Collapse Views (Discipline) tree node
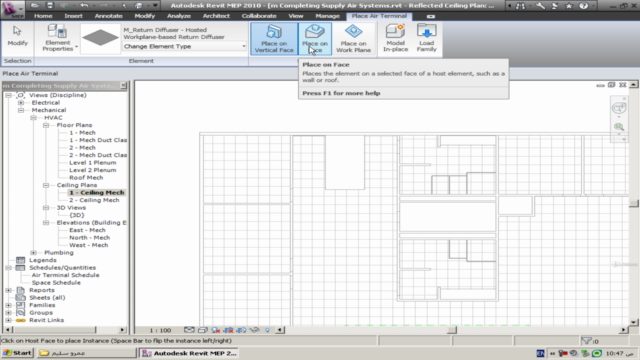The width and height of the screenshot is (640, 360). pos(8,95)
